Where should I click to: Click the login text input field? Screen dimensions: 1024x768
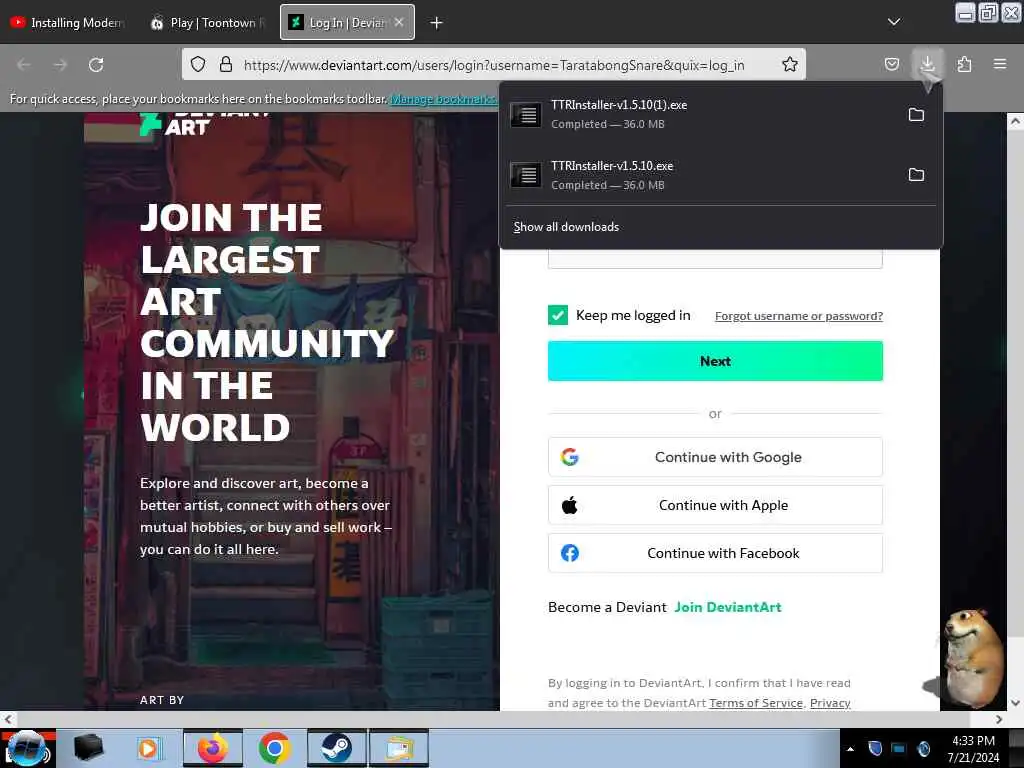click(x=715, y=259)
